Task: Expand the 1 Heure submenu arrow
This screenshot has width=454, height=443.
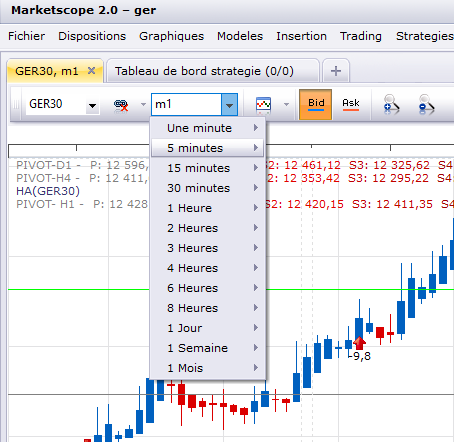Action: 256,208
